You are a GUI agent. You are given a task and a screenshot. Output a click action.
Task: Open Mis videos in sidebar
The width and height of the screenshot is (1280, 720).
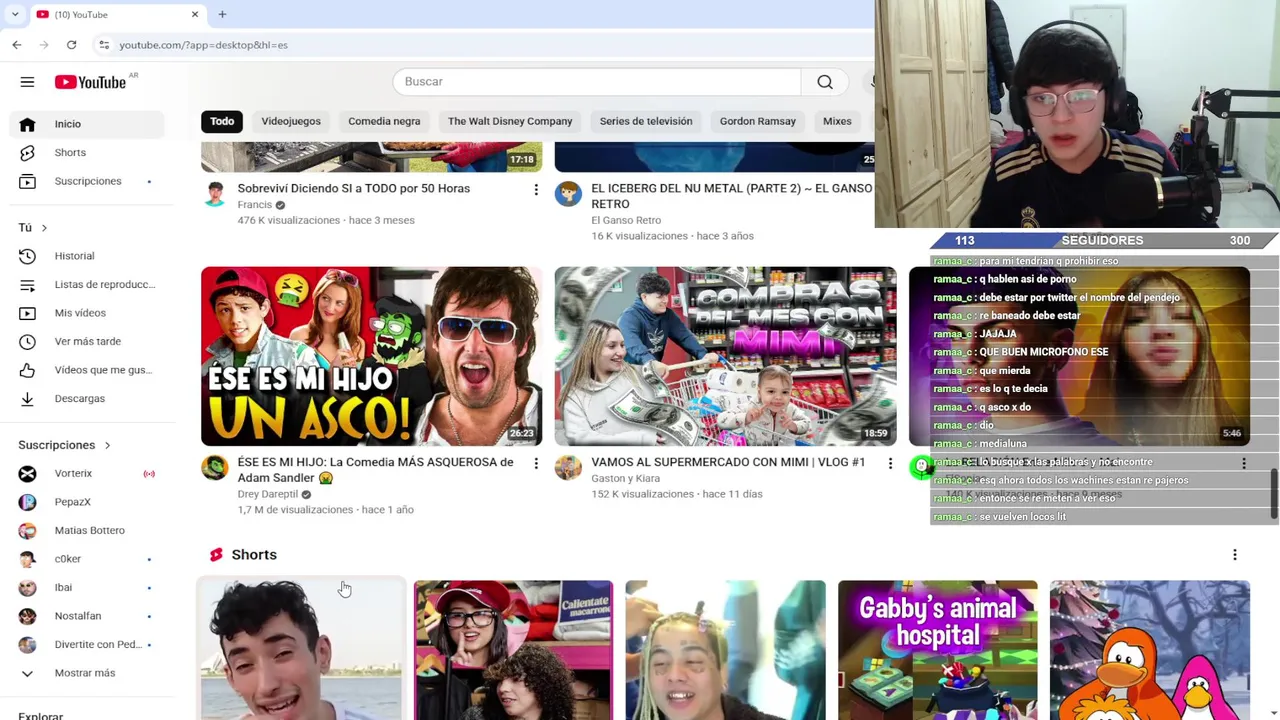point(87,313)
